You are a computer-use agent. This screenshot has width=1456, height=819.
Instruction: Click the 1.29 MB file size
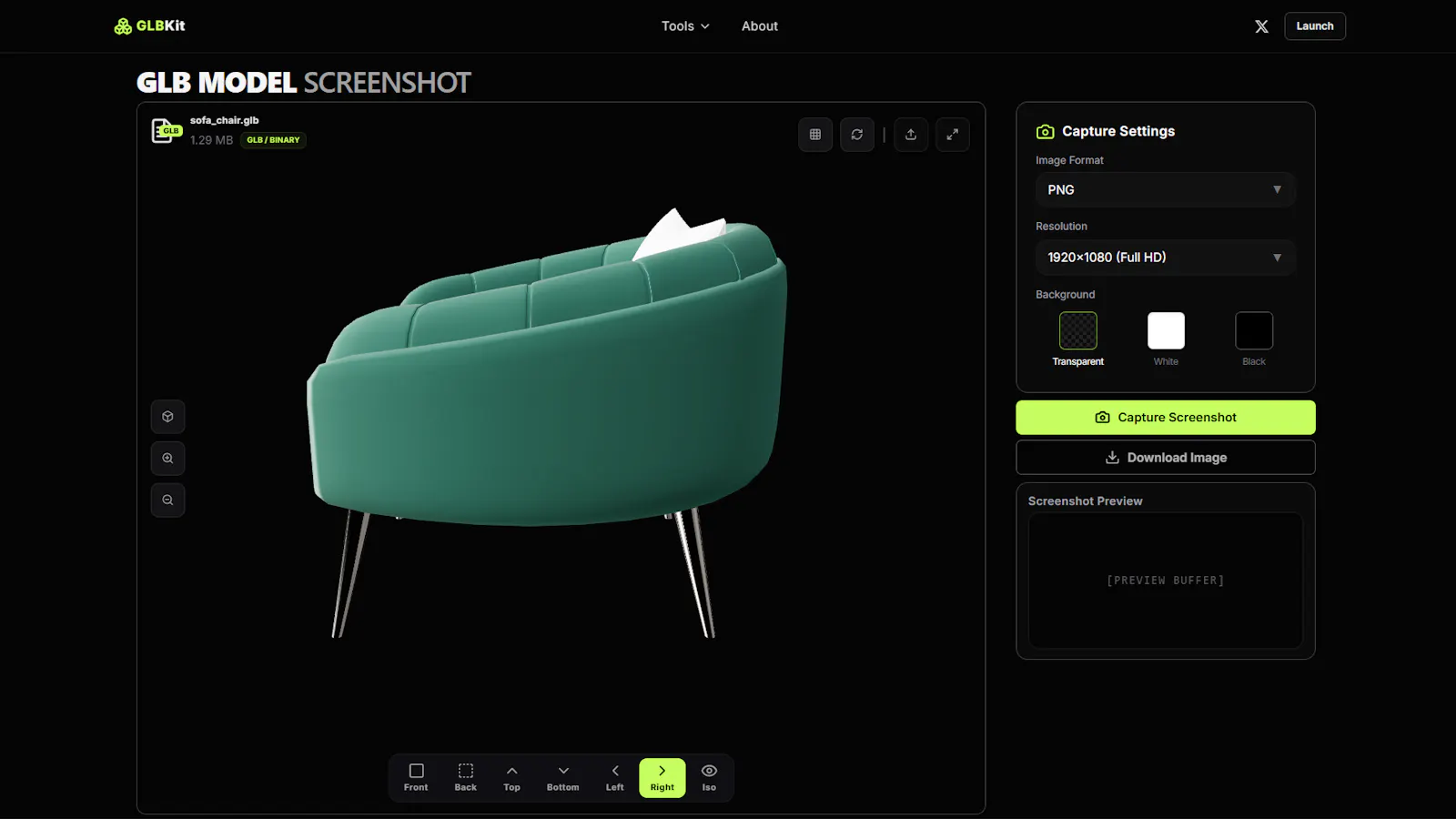[212, 140]
